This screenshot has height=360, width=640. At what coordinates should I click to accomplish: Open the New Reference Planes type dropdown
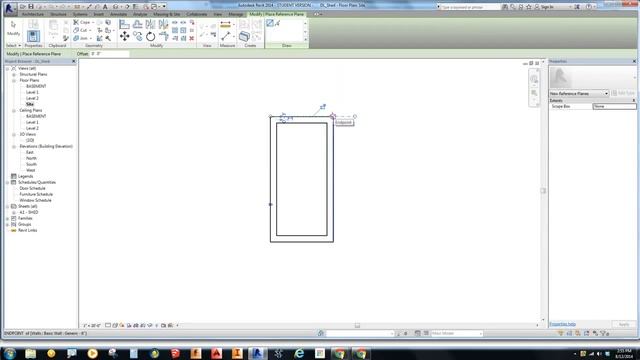[x=579, y=93]
